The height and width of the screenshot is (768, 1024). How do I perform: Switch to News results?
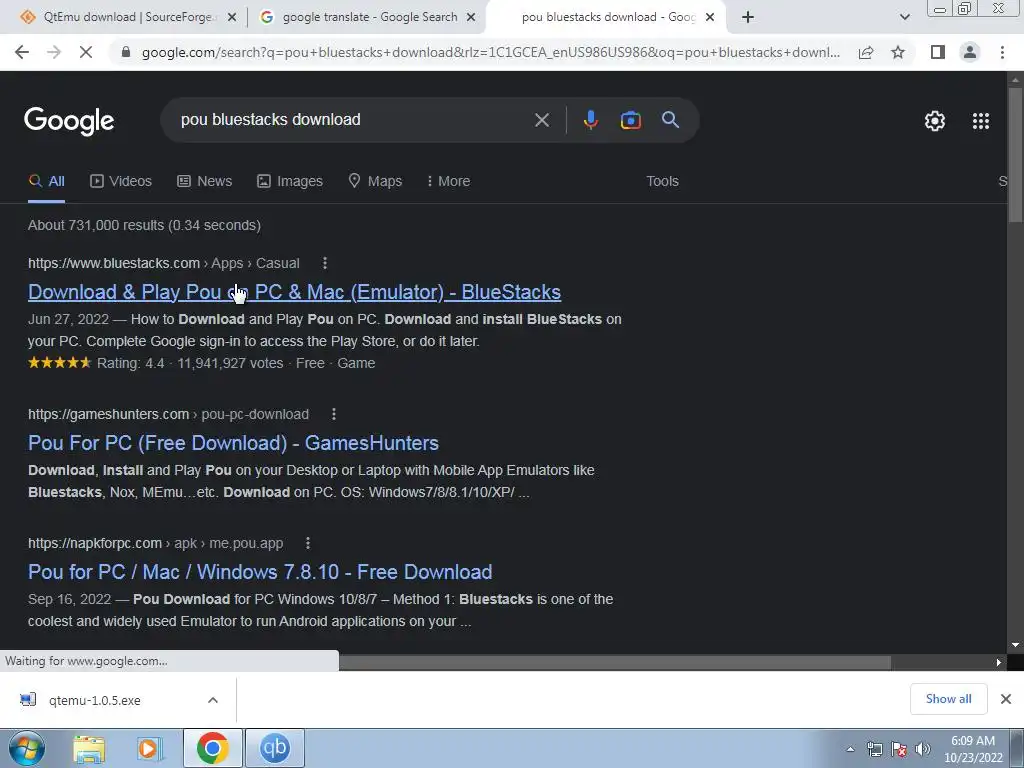[204, 181]
